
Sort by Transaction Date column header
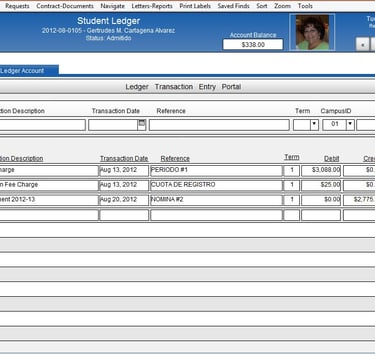click(x=124, y=158)
